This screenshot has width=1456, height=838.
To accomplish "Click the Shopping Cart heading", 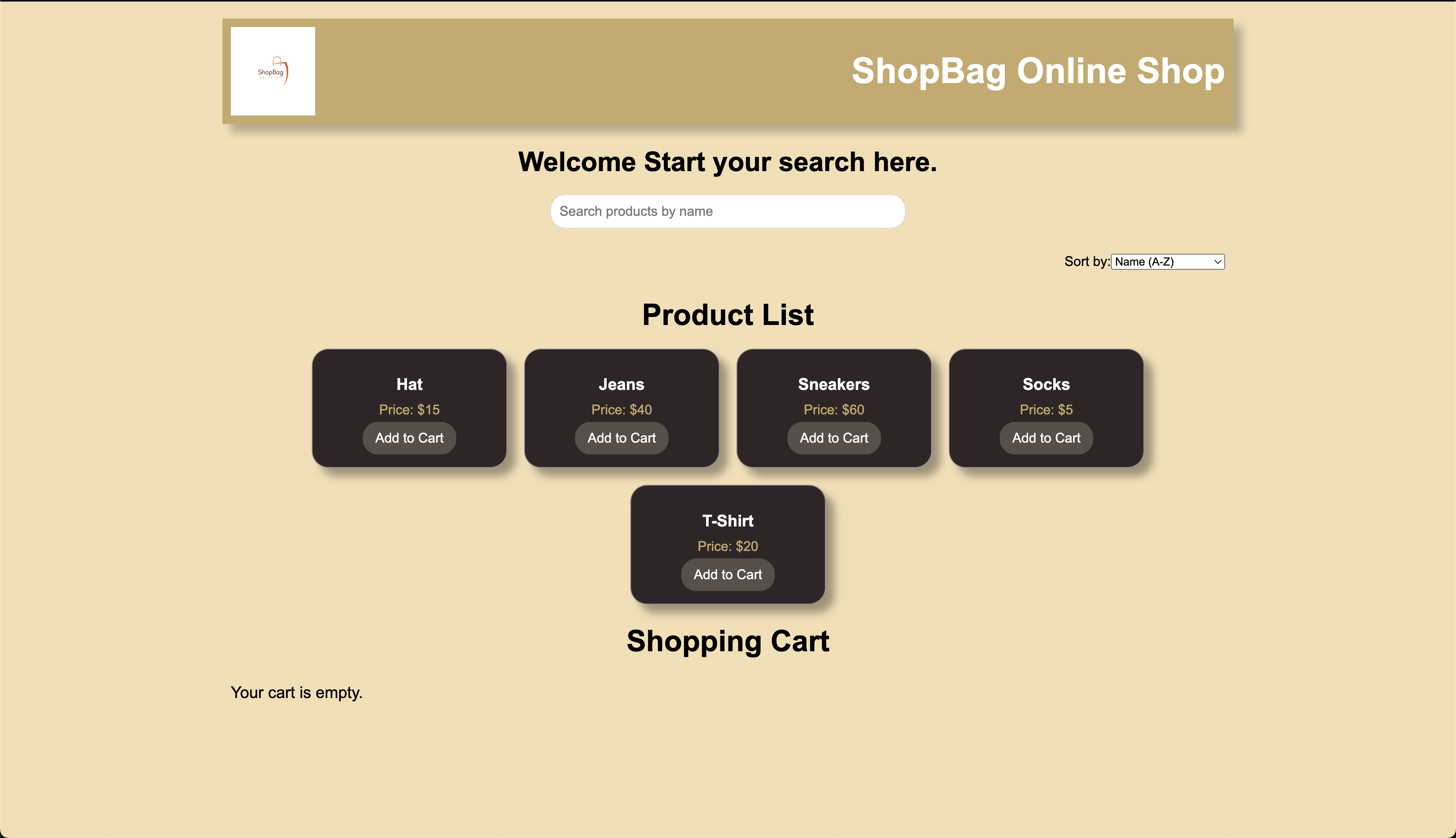I will pos(728,641).
